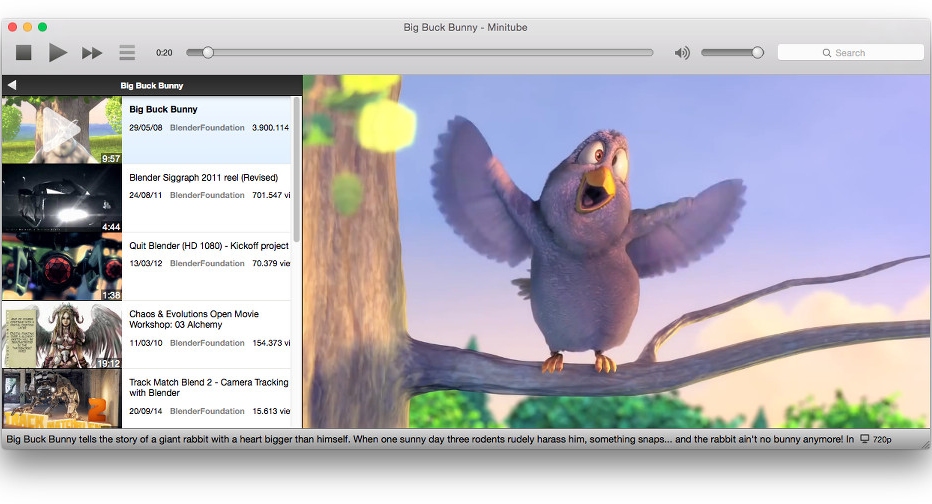Click the 29/05/08 date text
Viewport: 932px width, 504px height.
(146, 128)
